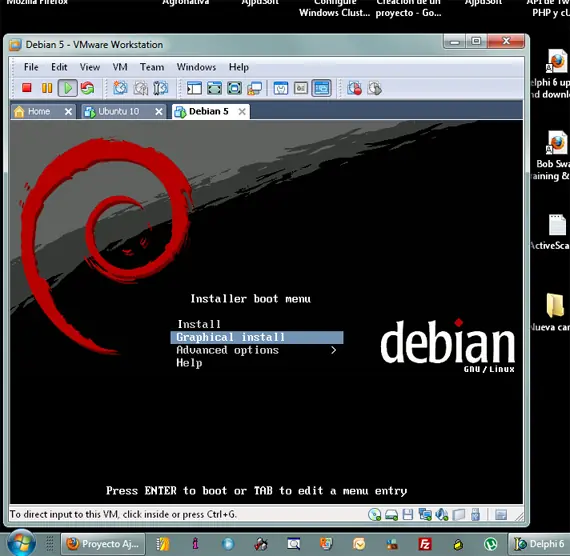Click the Summary View toolbar icon

click(281, 88)
